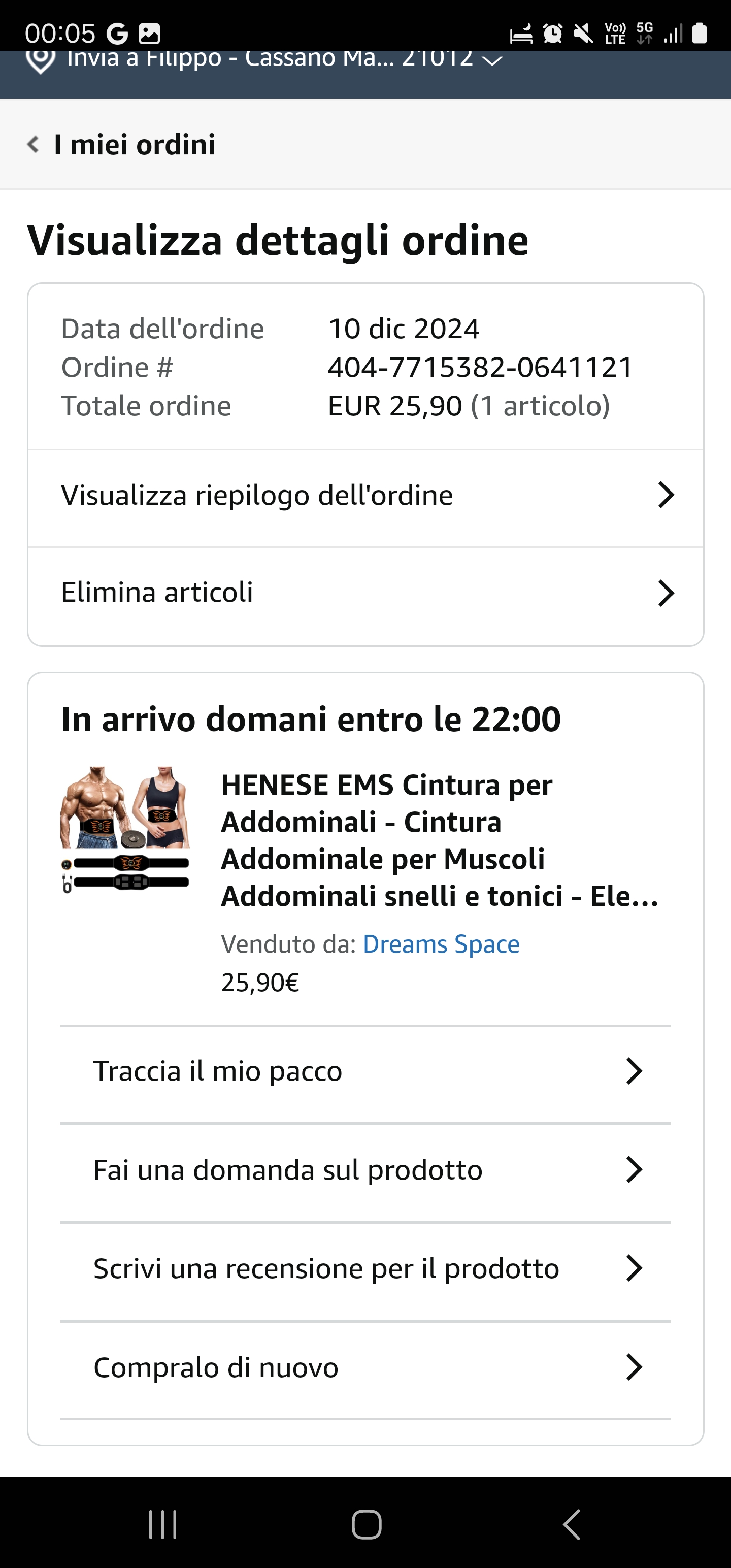Screen dimensions: 731x1568
Task: Tap the arrow beside 'Compralo di nuovo'
Action: [x=634, y=1367]
